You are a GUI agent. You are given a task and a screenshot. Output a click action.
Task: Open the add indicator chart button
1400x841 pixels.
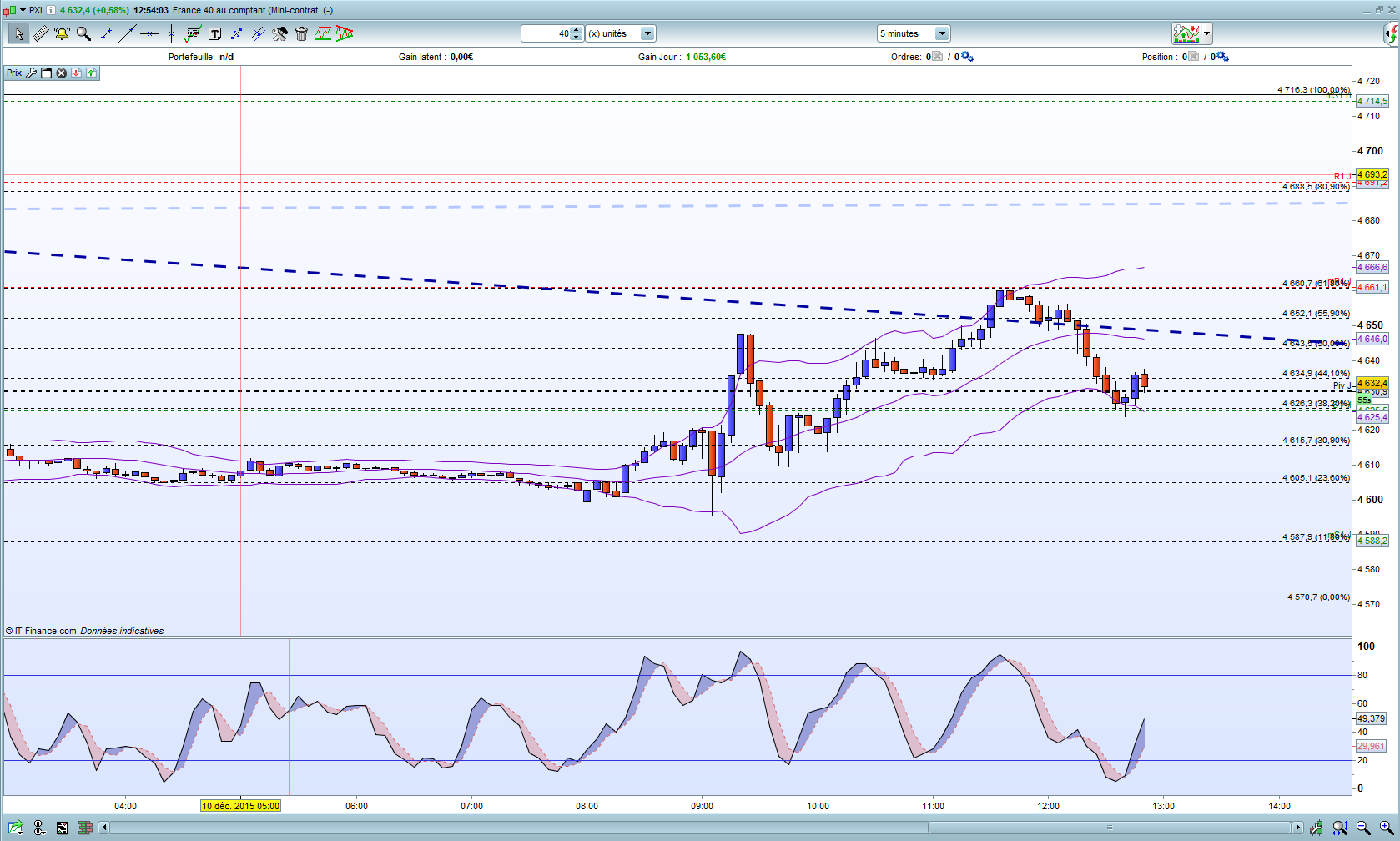coord(1186,33)
